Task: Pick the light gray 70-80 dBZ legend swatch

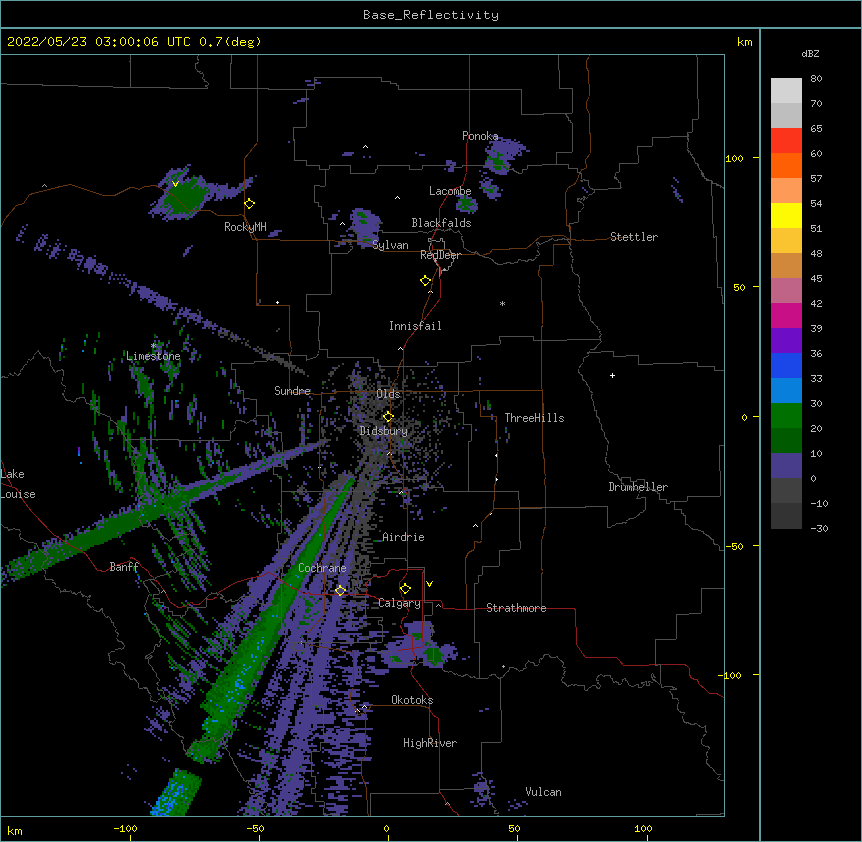Action: click(x=786, y=90)
